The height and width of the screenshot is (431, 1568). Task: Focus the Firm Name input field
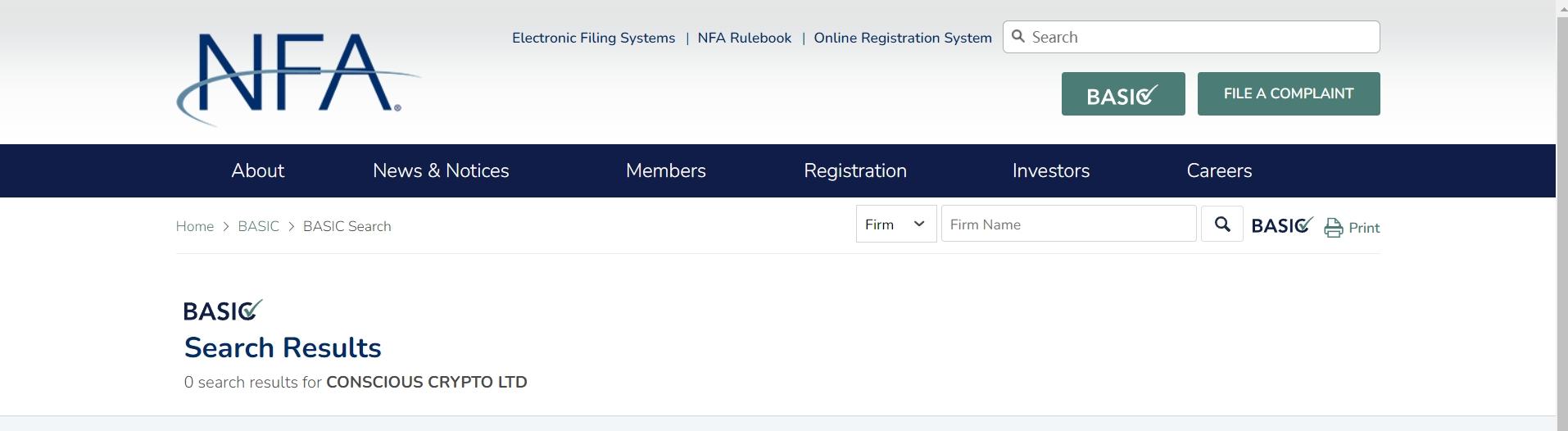pos(1069,225)
